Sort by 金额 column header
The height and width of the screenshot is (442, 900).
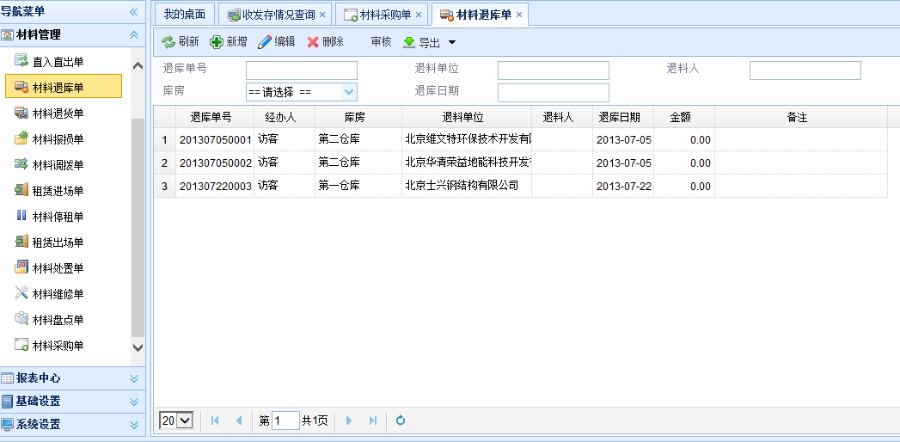(684, 118)
